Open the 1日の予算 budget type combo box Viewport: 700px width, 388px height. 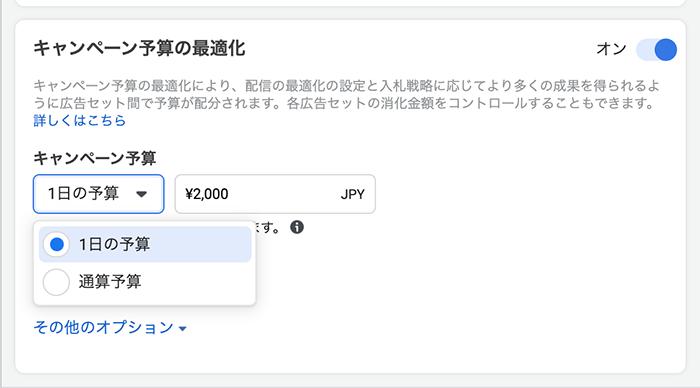coord(98,194)
